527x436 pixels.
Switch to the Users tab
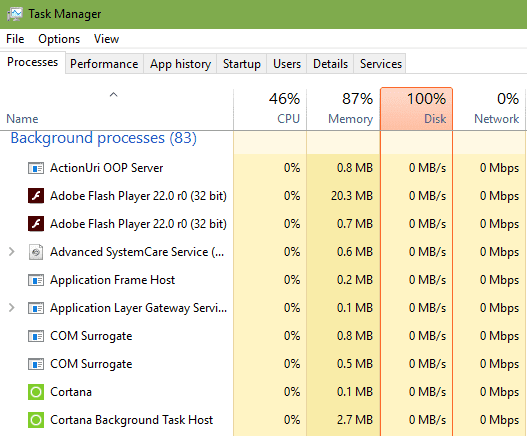click(287, 64)
